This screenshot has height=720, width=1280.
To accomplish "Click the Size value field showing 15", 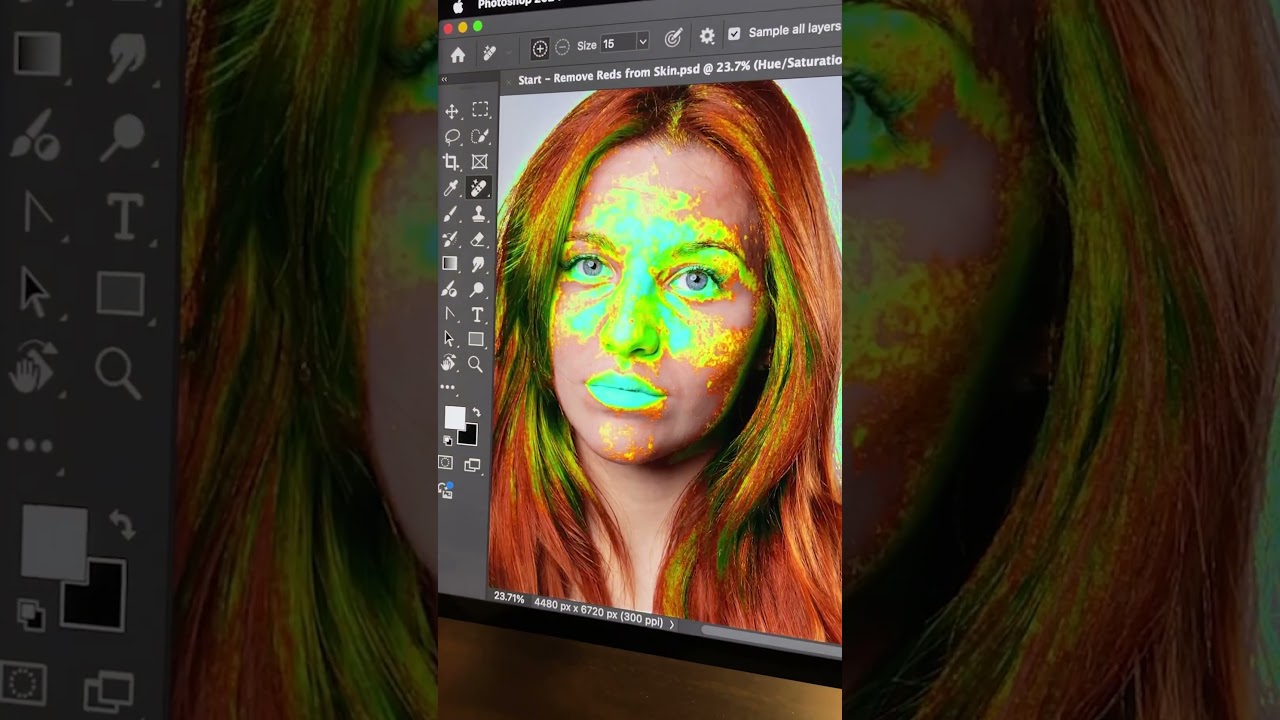I will pos(617,44).
